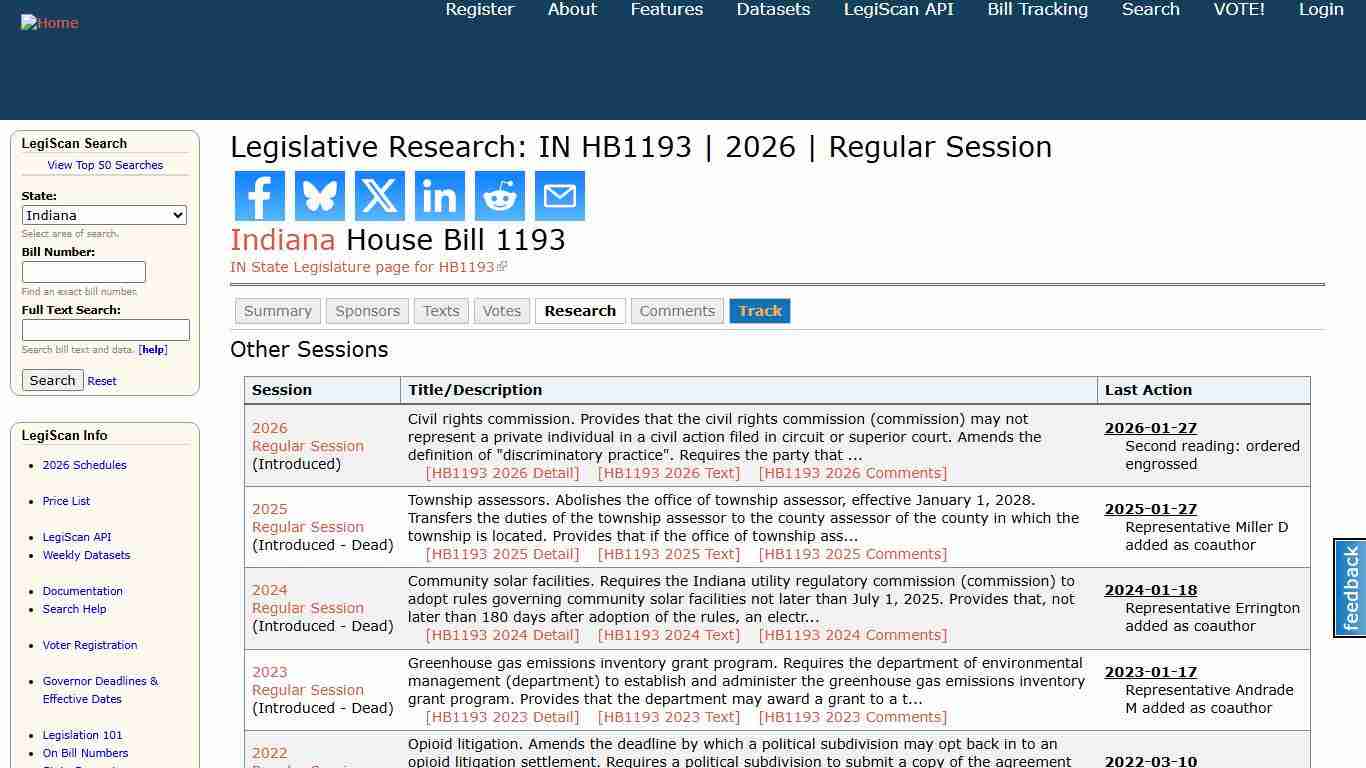Image resolution: width=1366 pixels, height=768 pixels.
Task: Share the bill on LinkedIn
Action: point(439,195)
